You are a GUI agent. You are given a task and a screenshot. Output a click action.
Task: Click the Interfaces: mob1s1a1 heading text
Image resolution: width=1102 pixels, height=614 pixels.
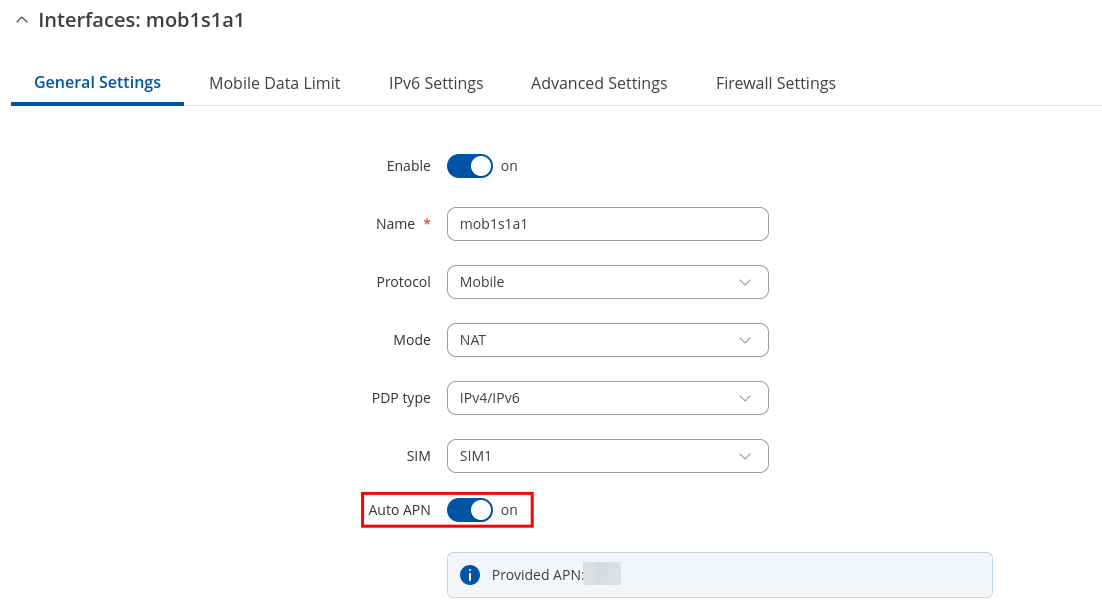(x=141, y=21)
